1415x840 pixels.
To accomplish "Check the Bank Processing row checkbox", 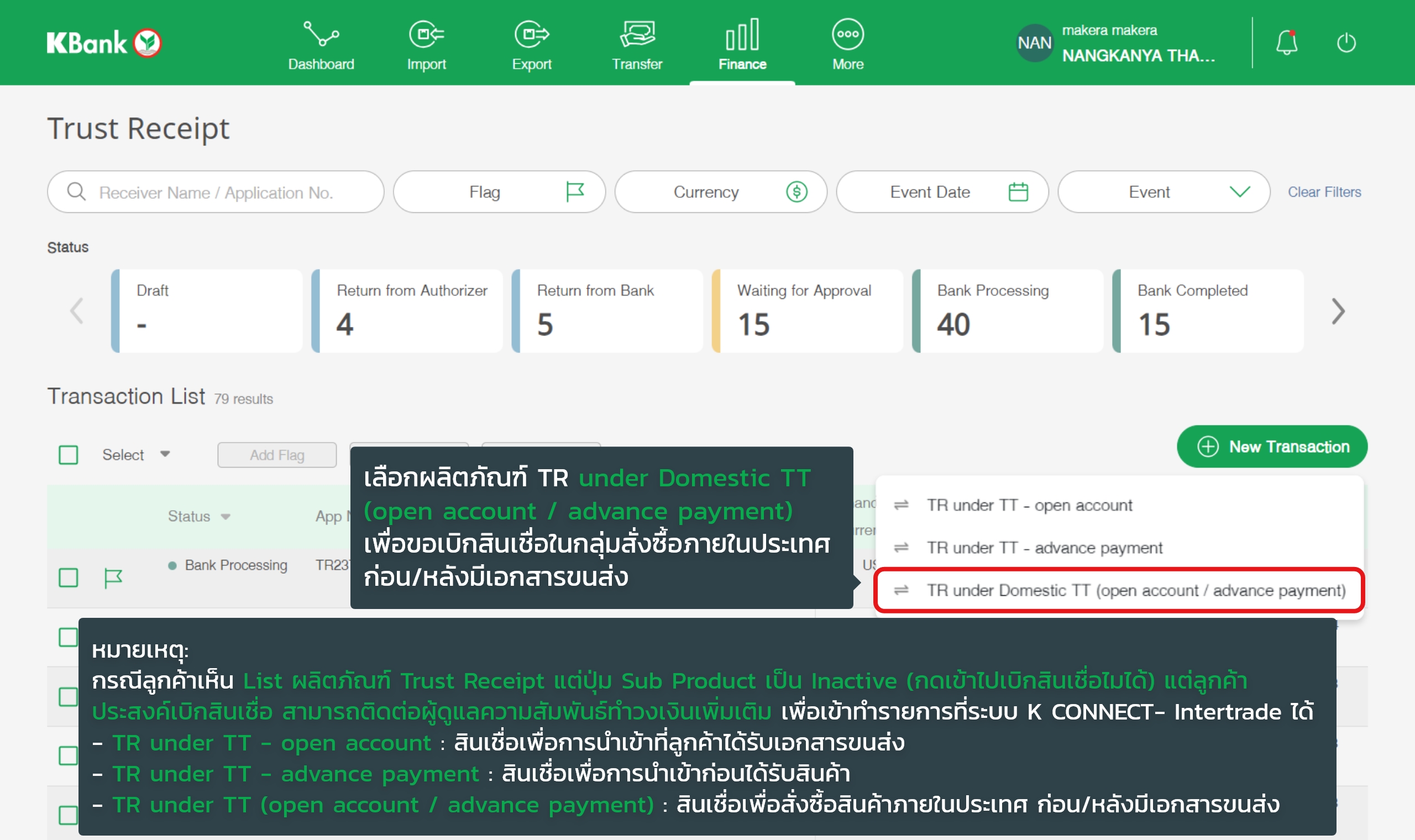I will point(69,578).
